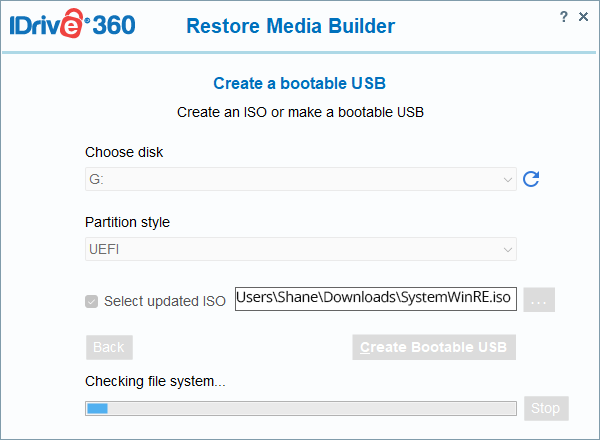600x440 pixels.
Task: Click the Back button
Action: [109, 347]
